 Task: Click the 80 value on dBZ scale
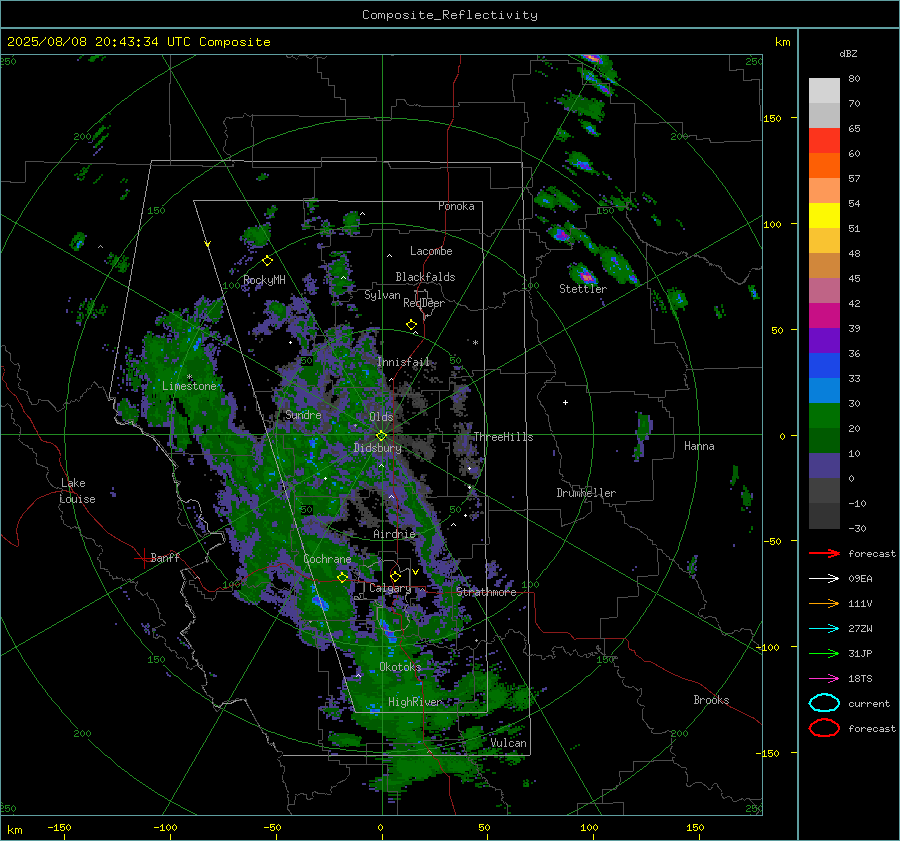click(854, 79)
